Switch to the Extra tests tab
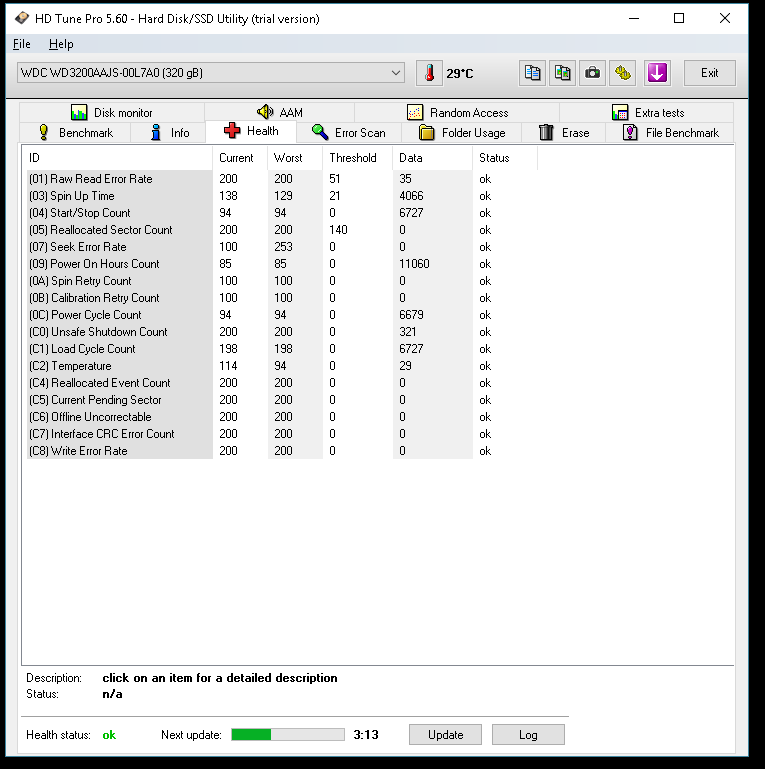This screenshot has width=768, height=769. (647, 113)
